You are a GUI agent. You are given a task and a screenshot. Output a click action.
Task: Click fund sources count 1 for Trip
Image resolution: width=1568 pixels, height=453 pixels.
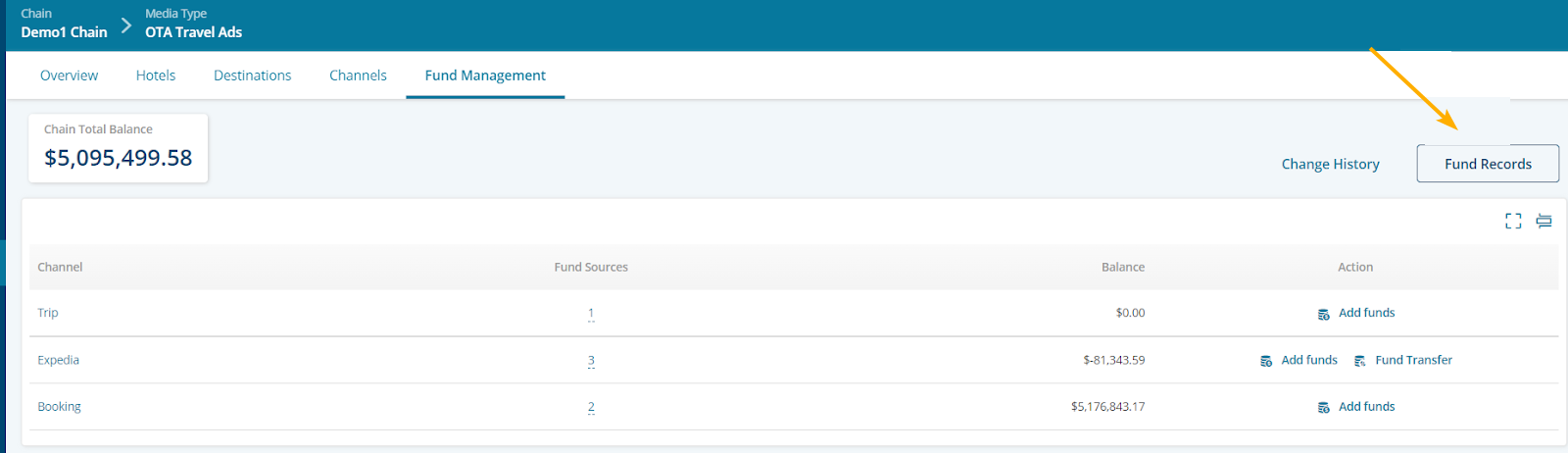(x=591, y=313)
